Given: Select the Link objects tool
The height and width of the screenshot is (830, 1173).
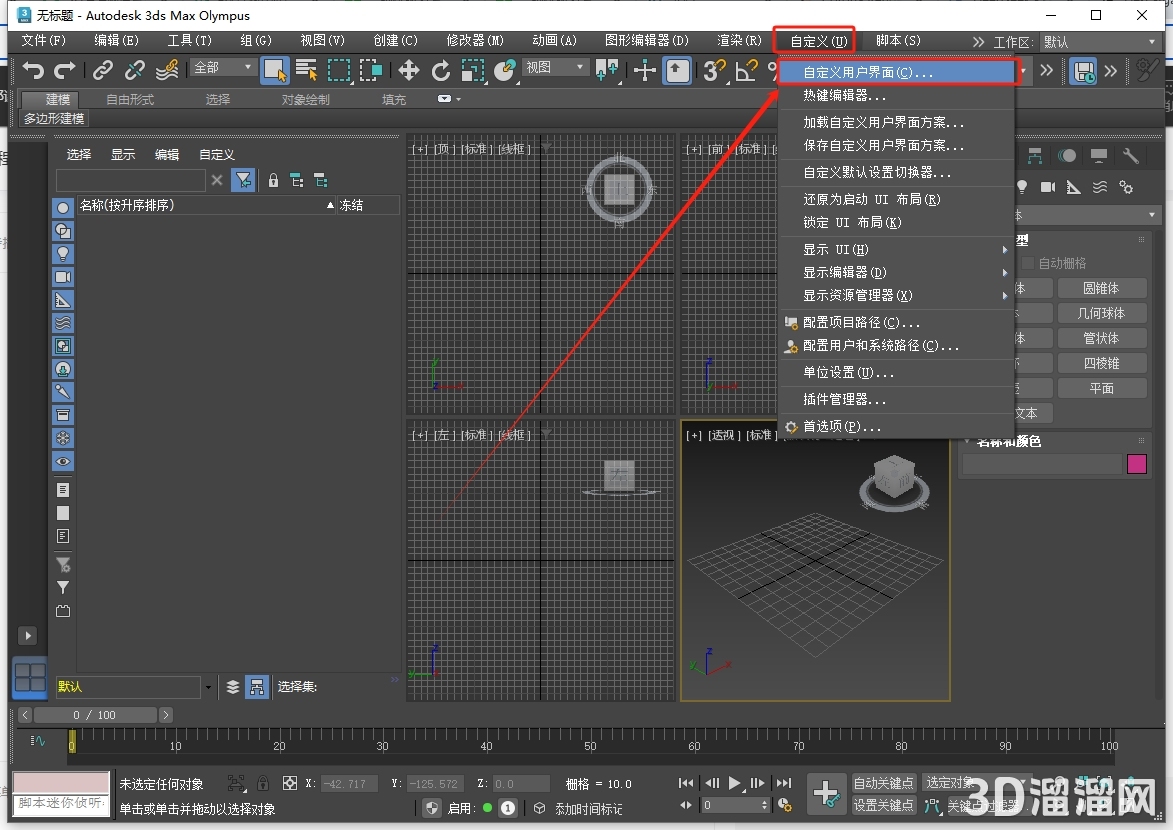Looking at the screenshot, I should [x=103, y=70].
